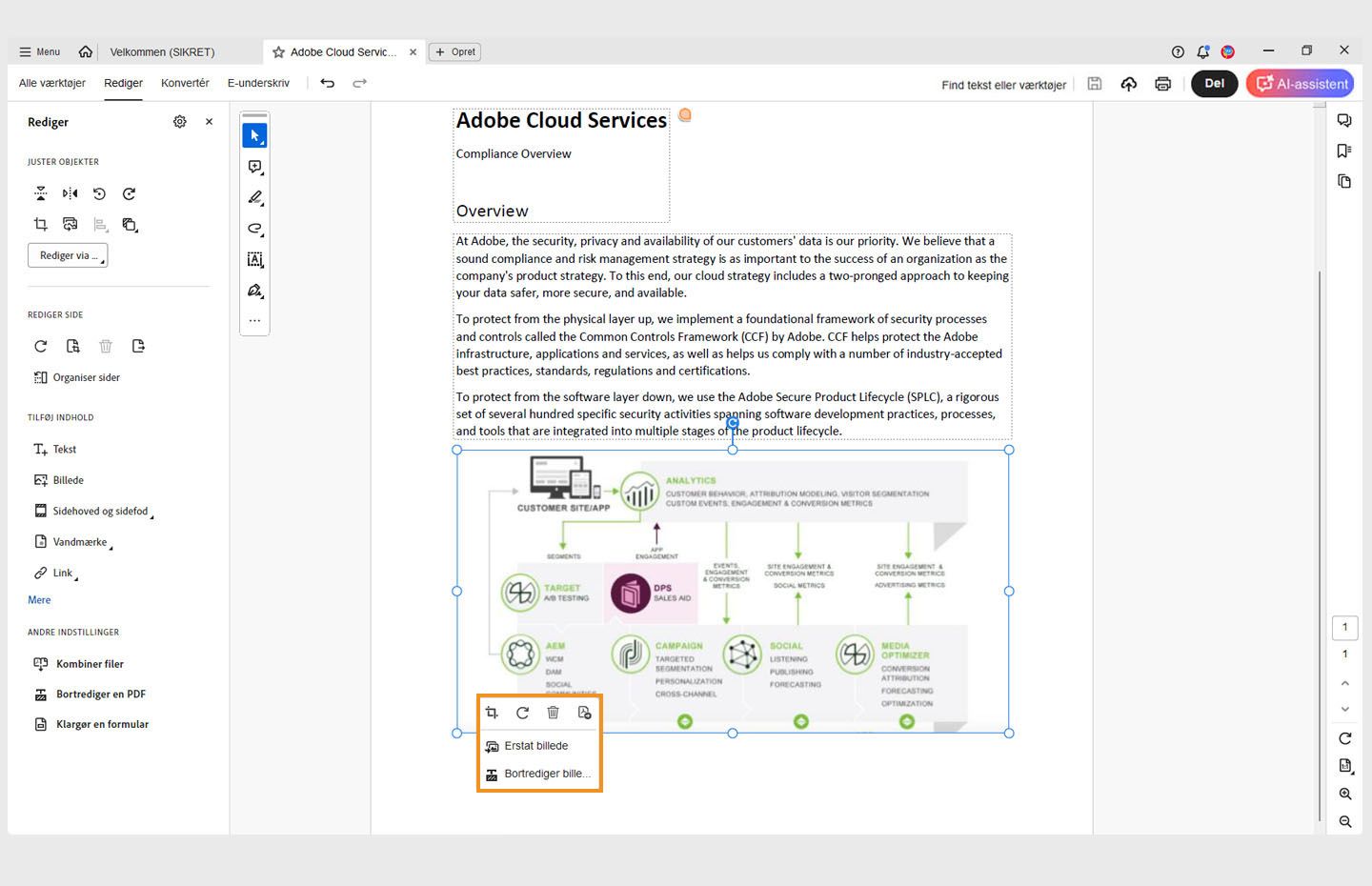Delete the image using the trash icon
Screen dimensions: 1372x886
(553, 712)
